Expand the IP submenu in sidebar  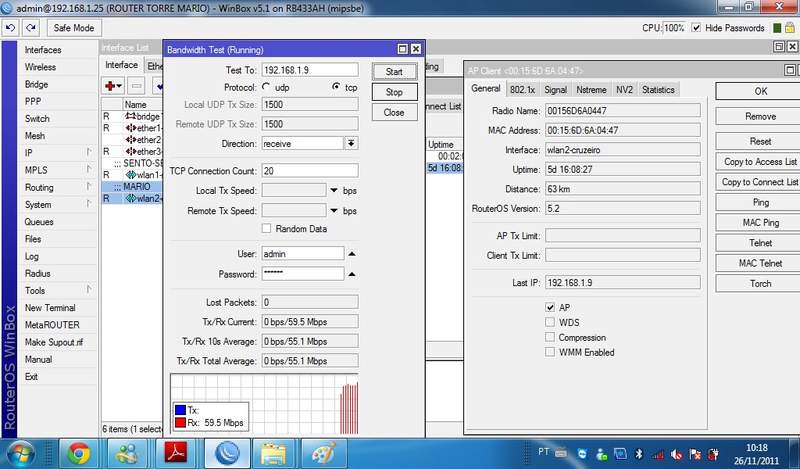(x=89, y=152)
